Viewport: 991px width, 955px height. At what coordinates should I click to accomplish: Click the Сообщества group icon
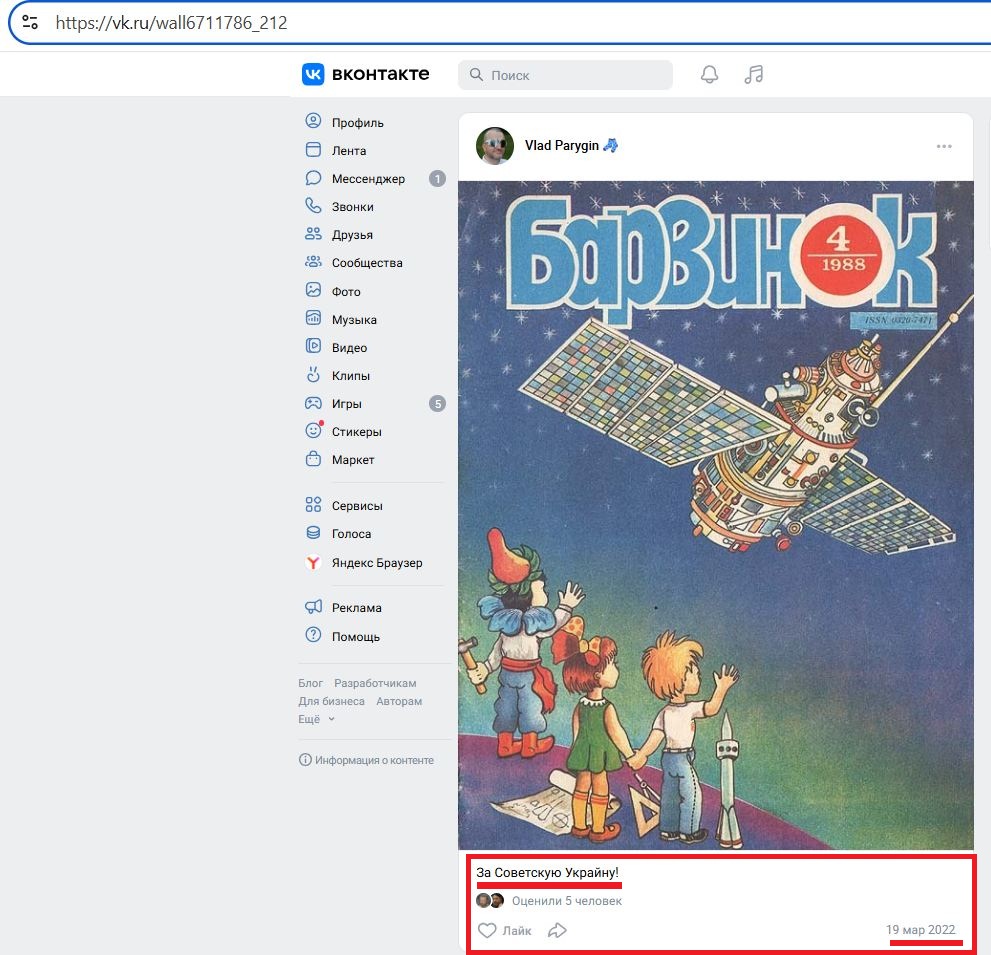(313, 262)
